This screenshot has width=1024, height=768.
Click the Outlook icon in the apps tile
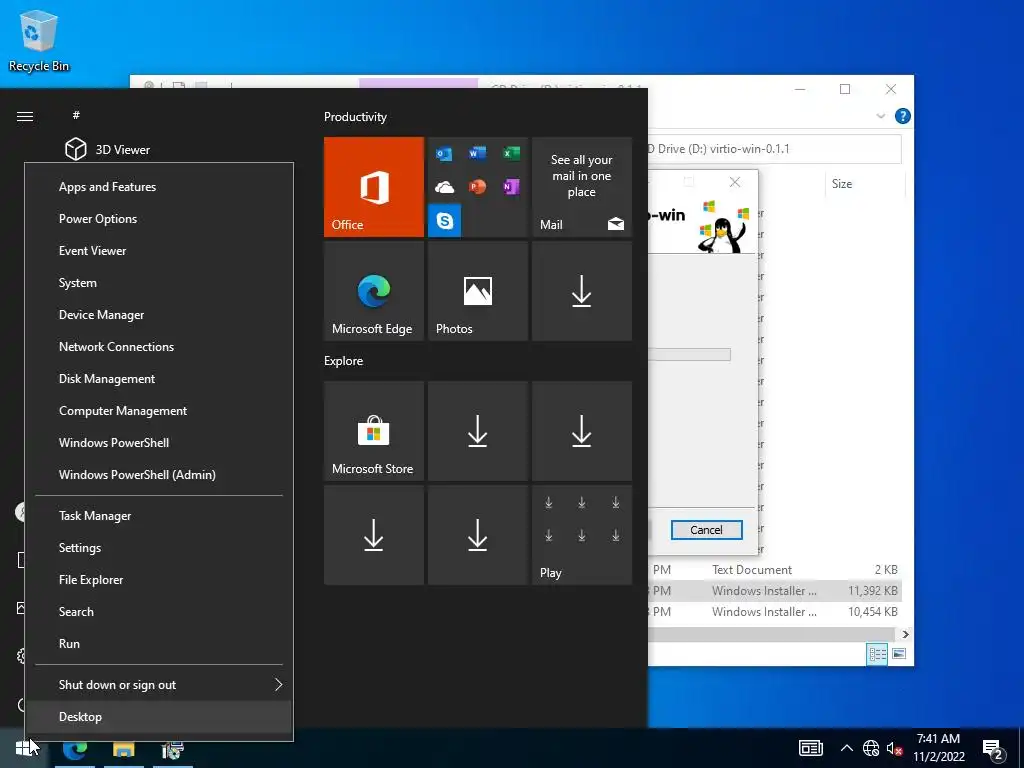point(444,154)
